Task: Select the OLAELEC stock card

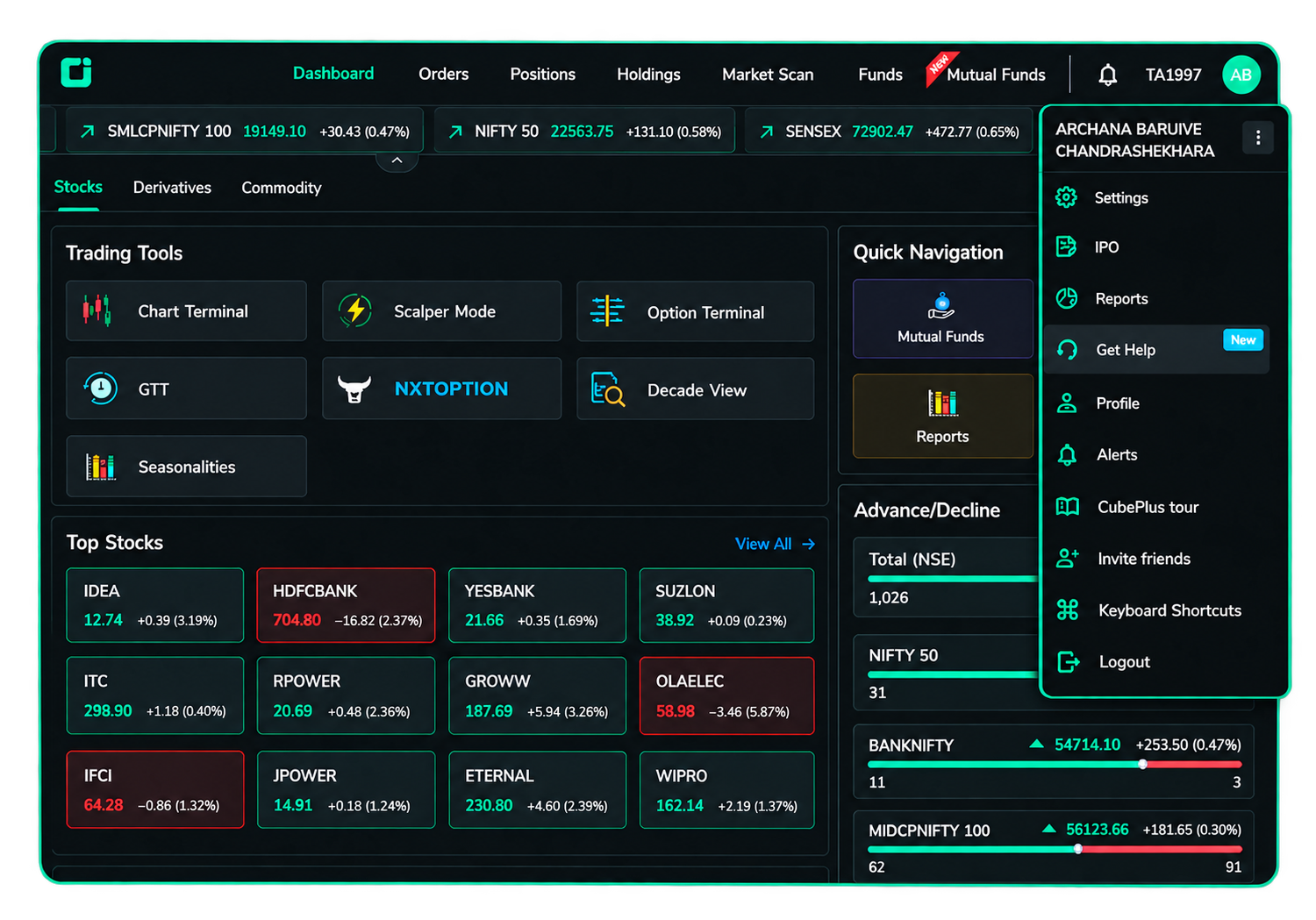Action: point(727,695)
